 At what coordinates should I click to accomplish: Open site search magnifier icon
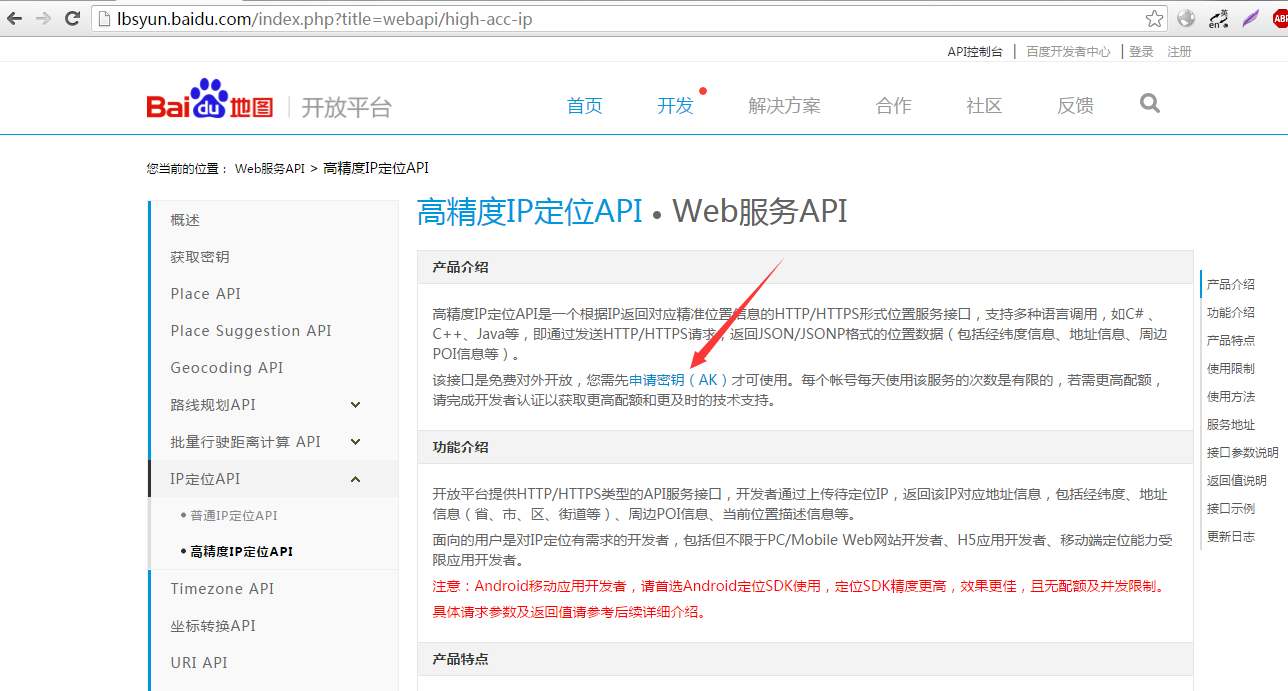(1150, 103)
